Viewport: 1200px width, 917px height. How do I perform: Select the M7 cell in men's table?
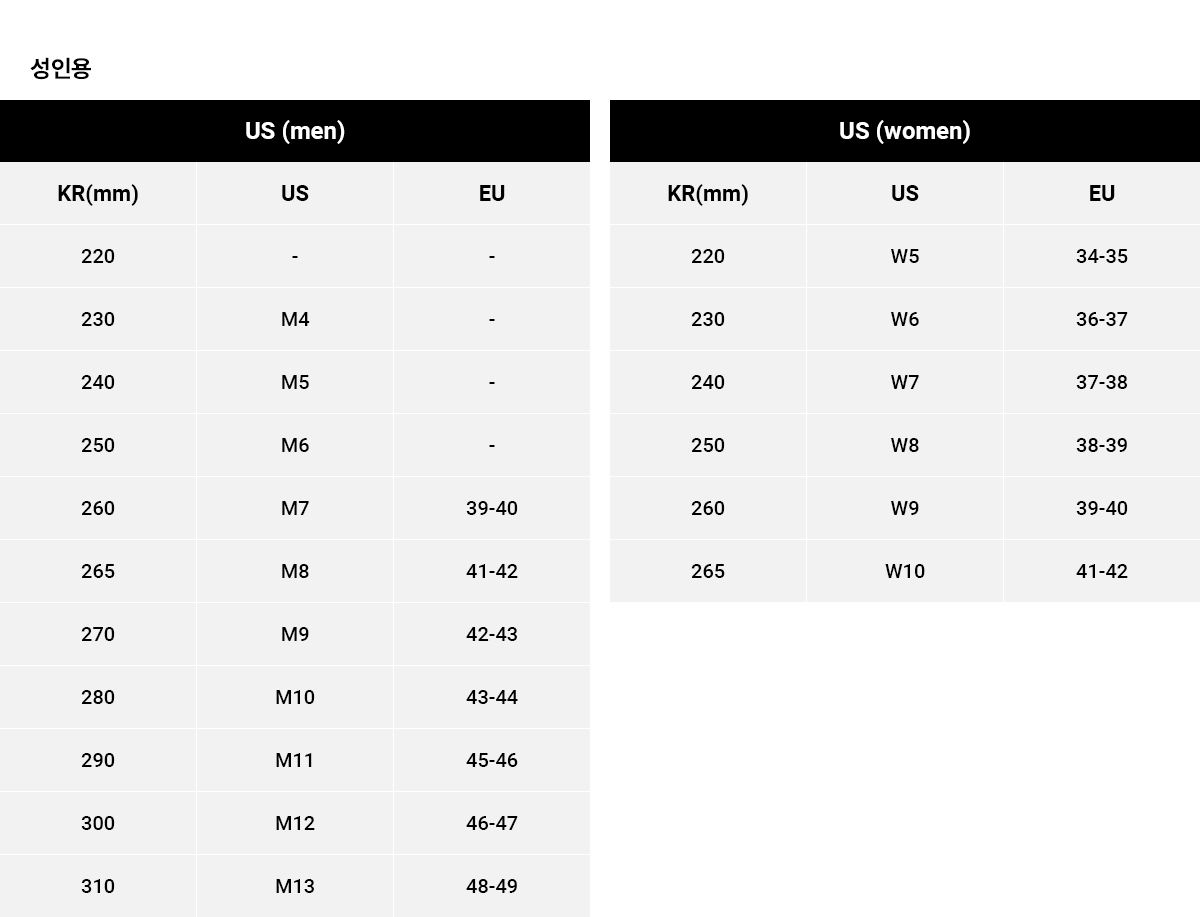coord(295,508)
